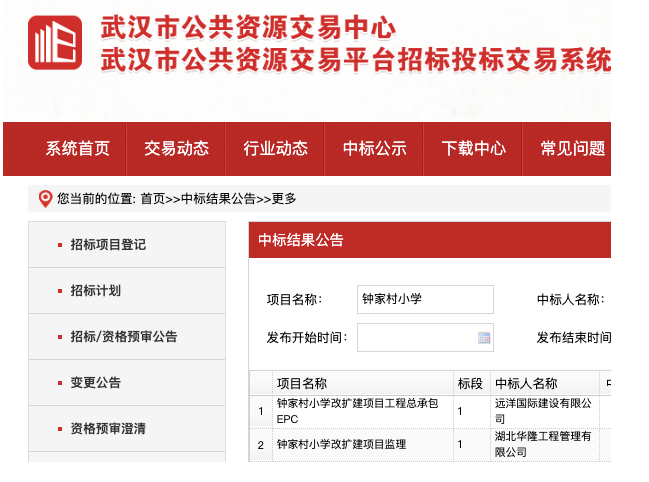Viewport: 649px width, 482px height.
Task: Navigate to 下载中心 menu
Action: tap(474, 149)
